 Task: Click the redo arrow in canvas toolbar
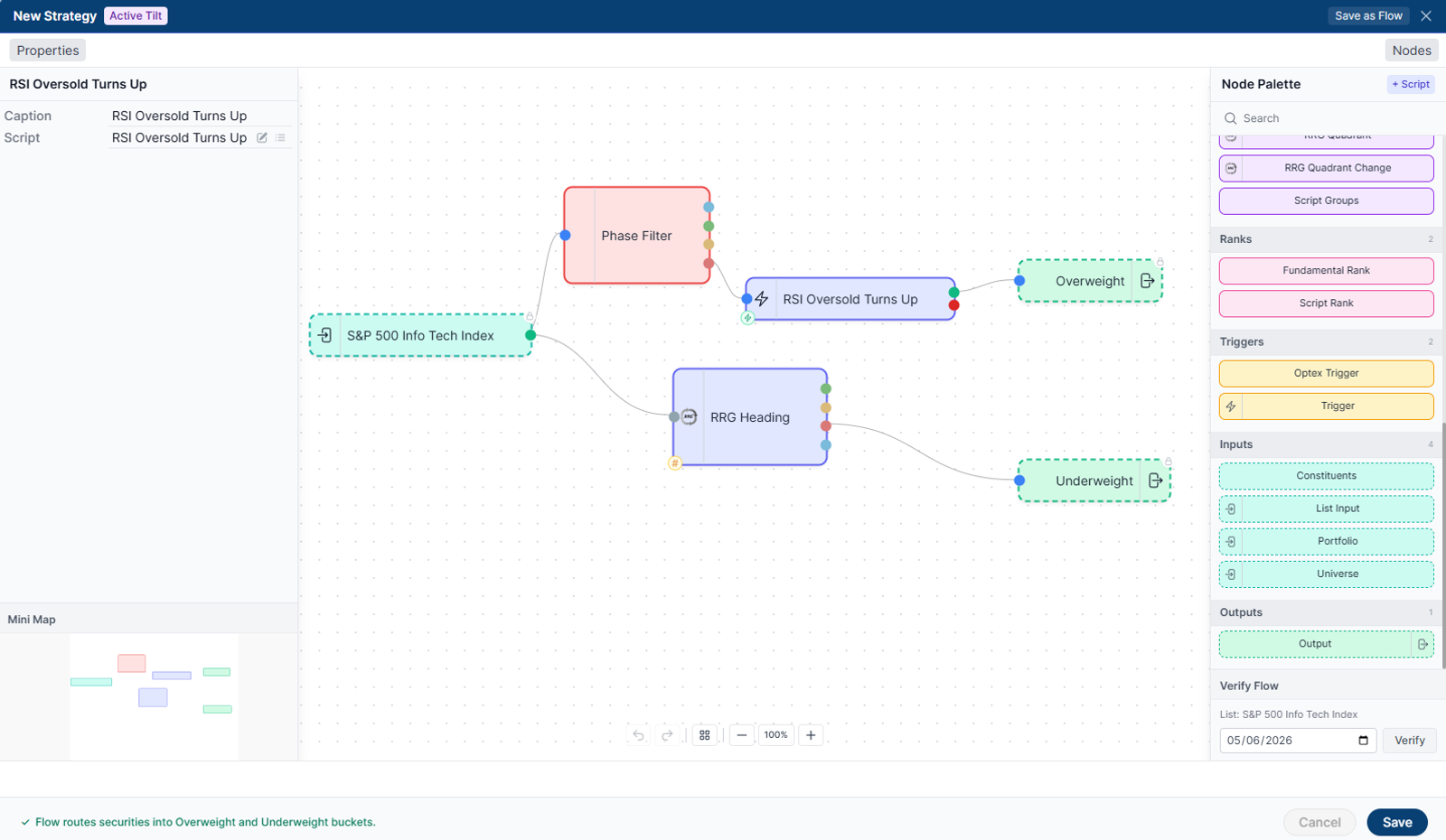(x=667, y=735)
